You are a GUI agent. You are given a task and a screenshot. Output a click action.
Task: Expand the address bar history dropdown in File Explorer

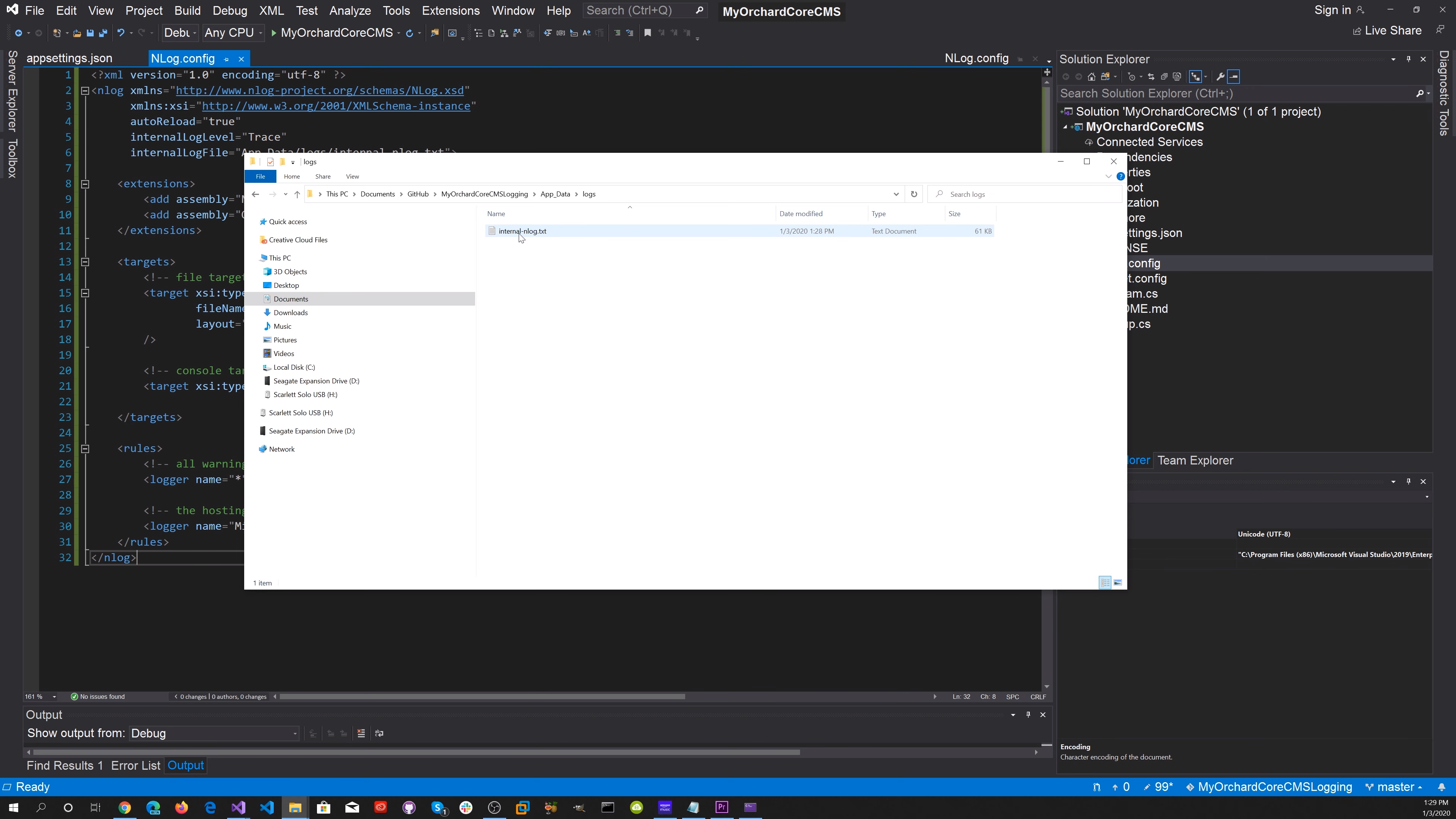tap(896, 194)
